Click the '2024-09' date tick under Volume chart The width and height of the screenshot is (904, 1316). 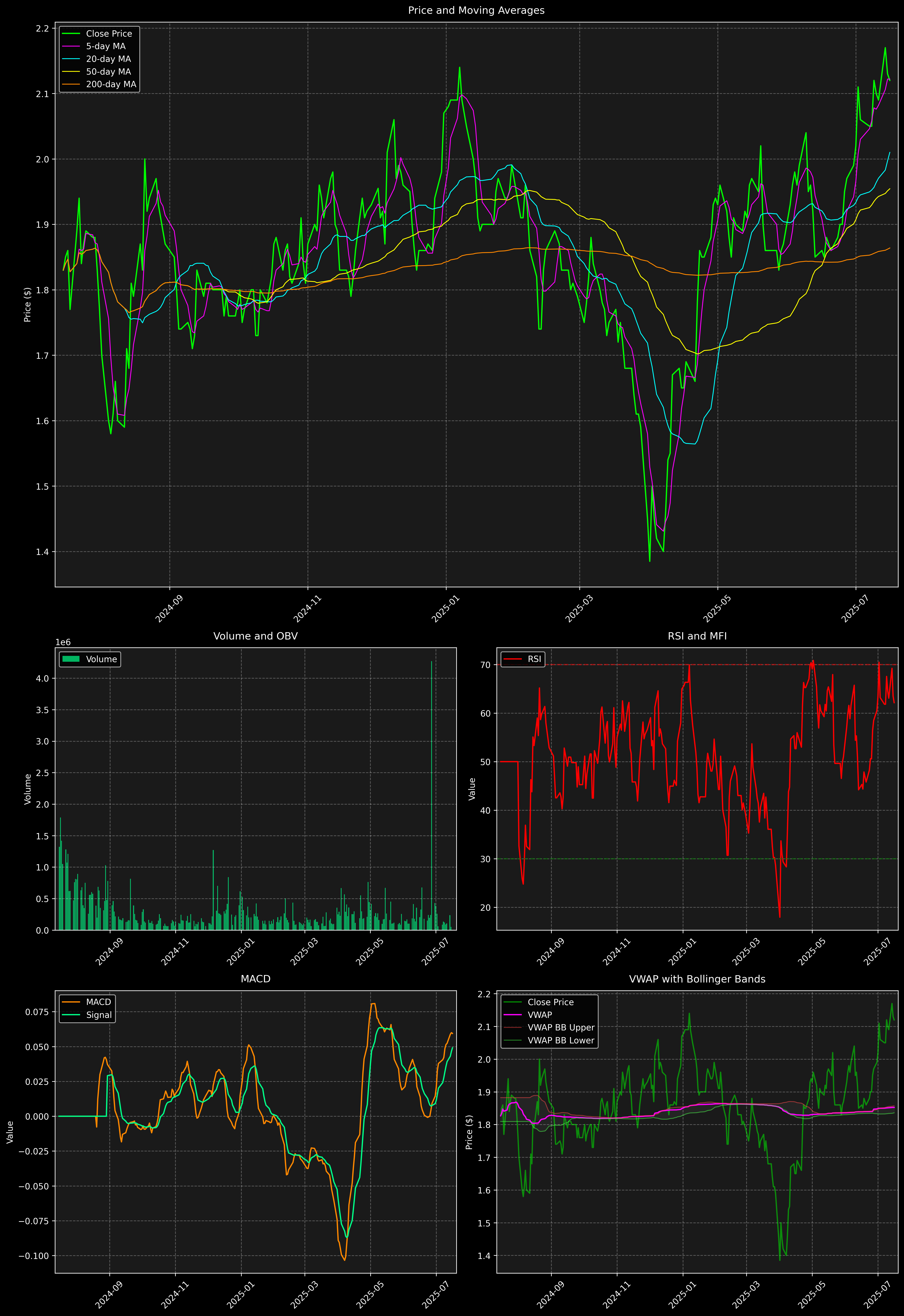[x=109, y=952]
